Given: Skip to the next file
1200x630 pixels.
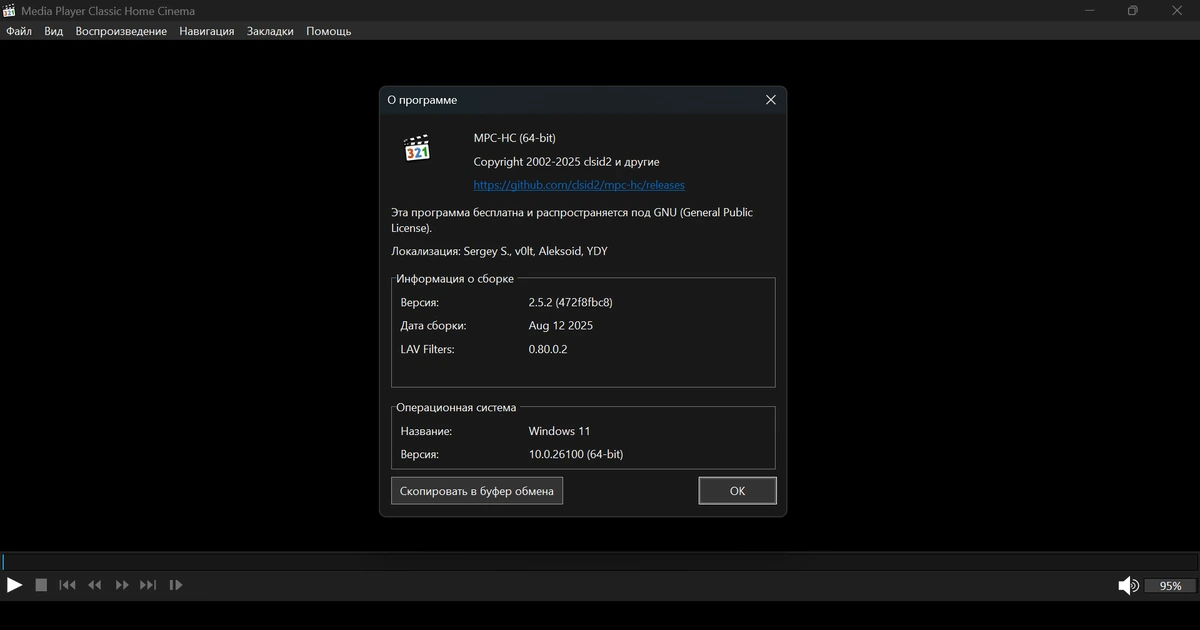Looking at the screenshot, I should click(148, 585).
